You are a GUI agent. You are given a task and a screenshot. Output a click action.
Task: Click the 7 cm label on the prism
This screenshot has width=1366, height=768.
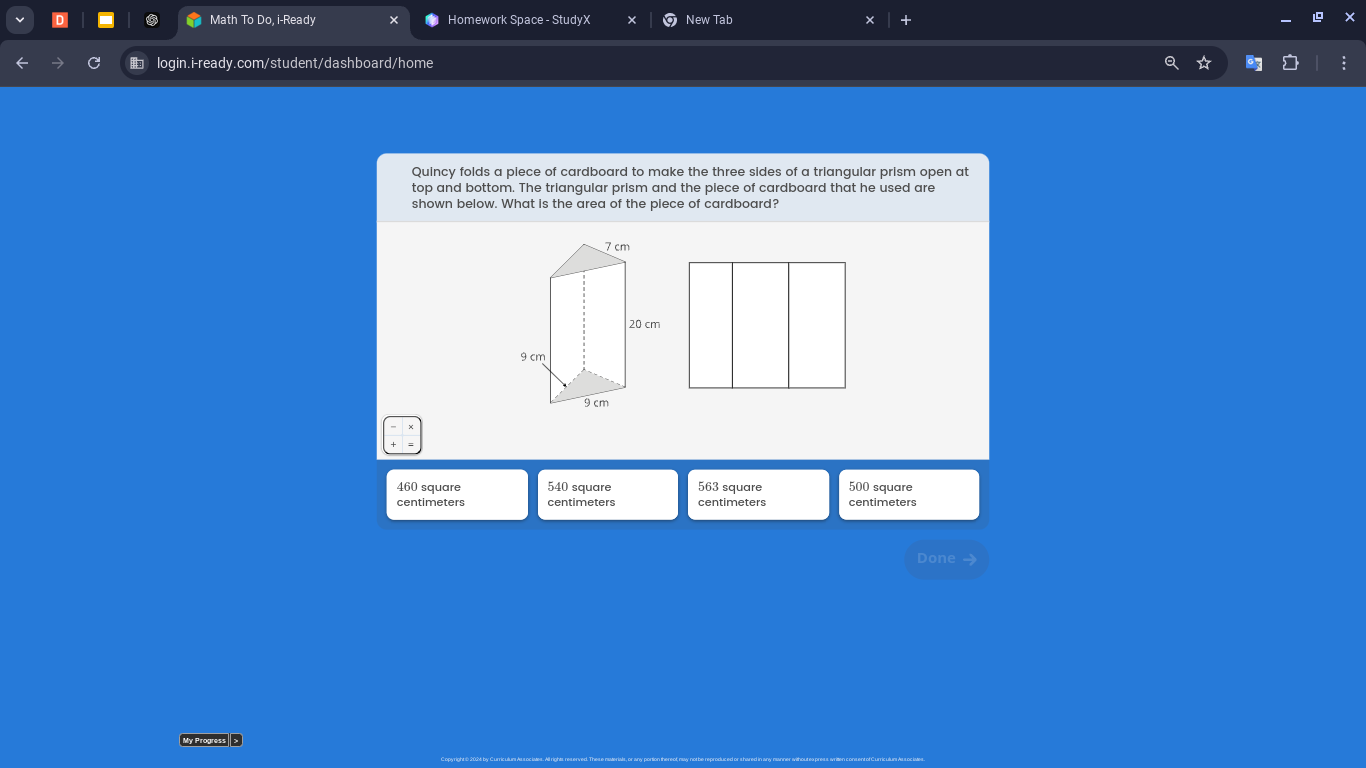coord(617,246)
